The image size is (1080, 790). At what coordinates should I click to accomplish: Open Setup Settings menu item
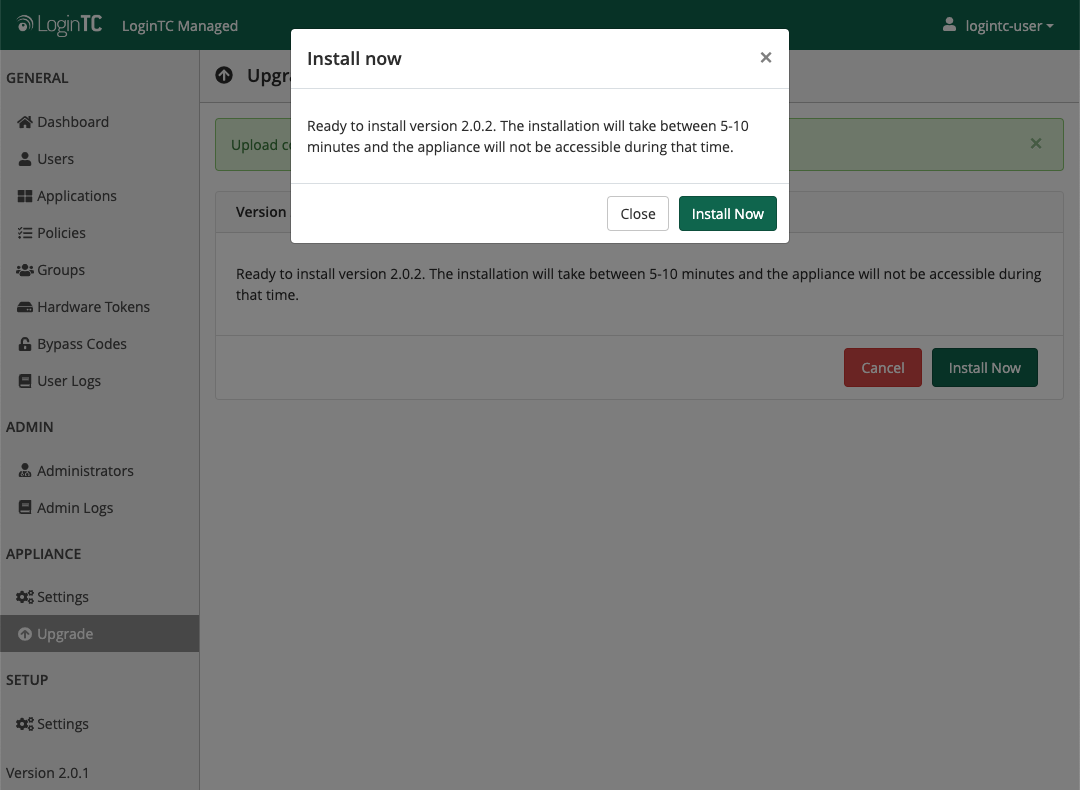pos(62,724)
